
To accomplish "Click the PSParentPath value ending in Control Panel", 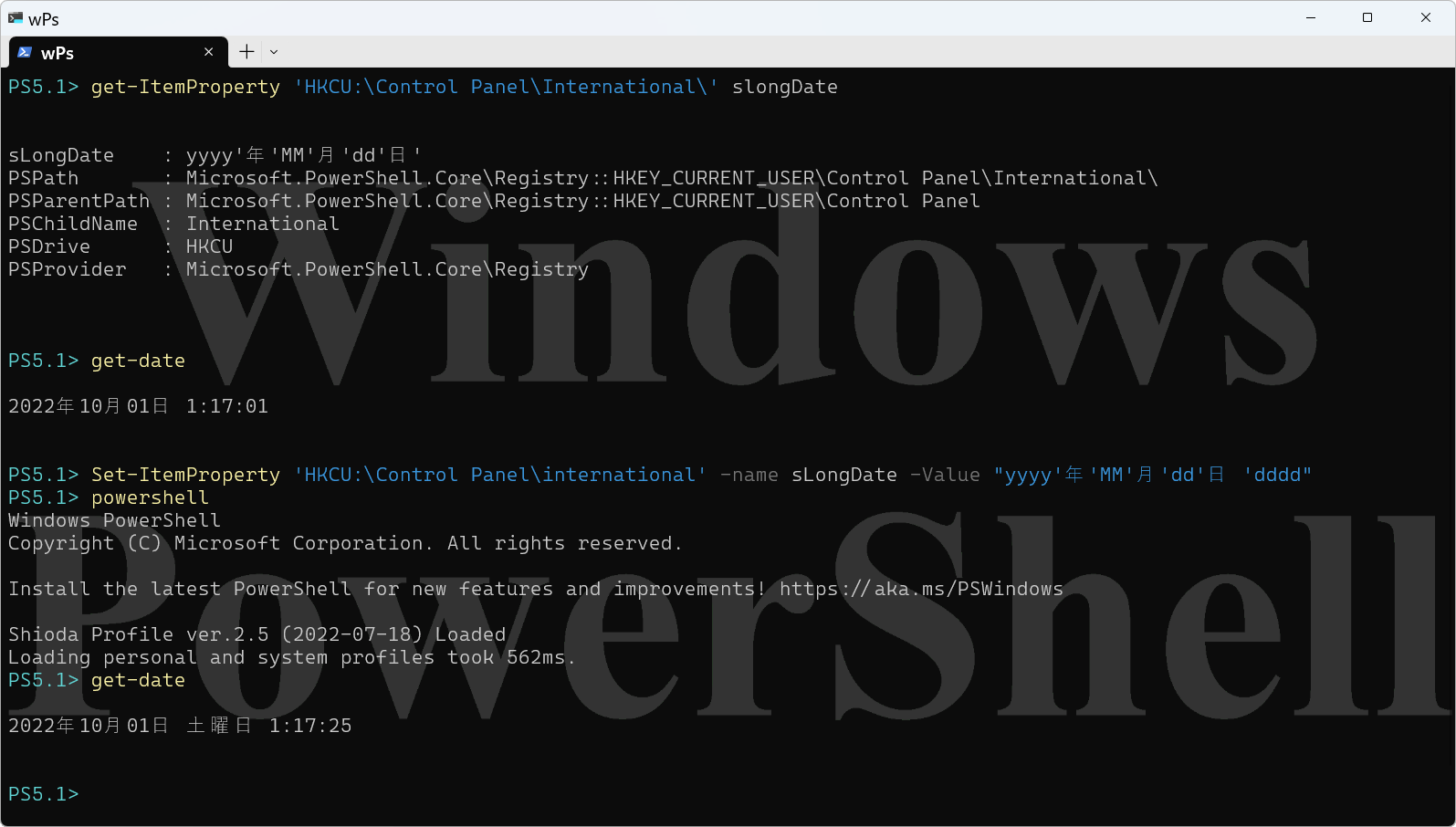I will point(583,201).
